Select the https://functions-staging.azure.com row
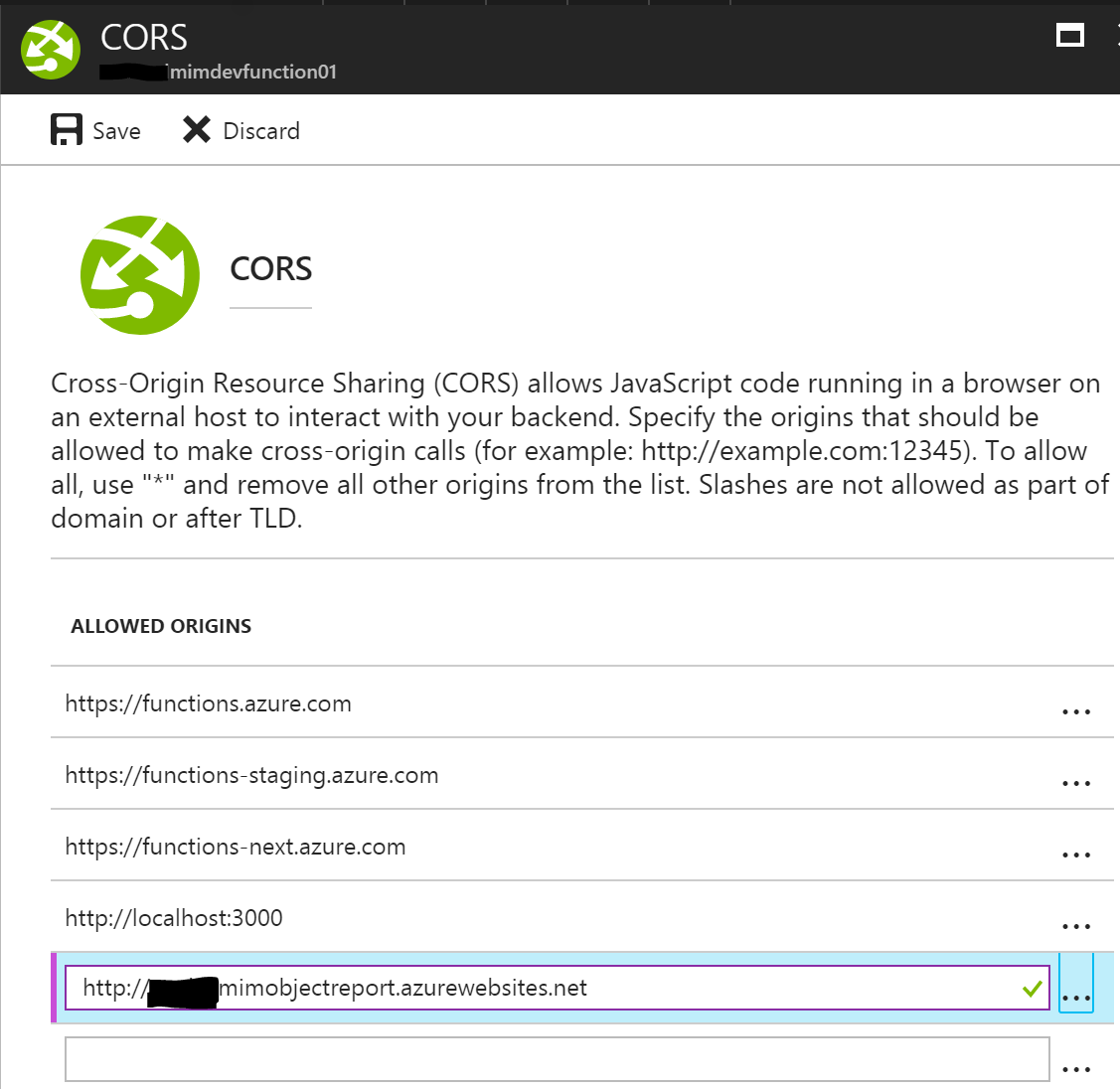The width and height of the screenshot is (1120, 1089). (251, 775)
